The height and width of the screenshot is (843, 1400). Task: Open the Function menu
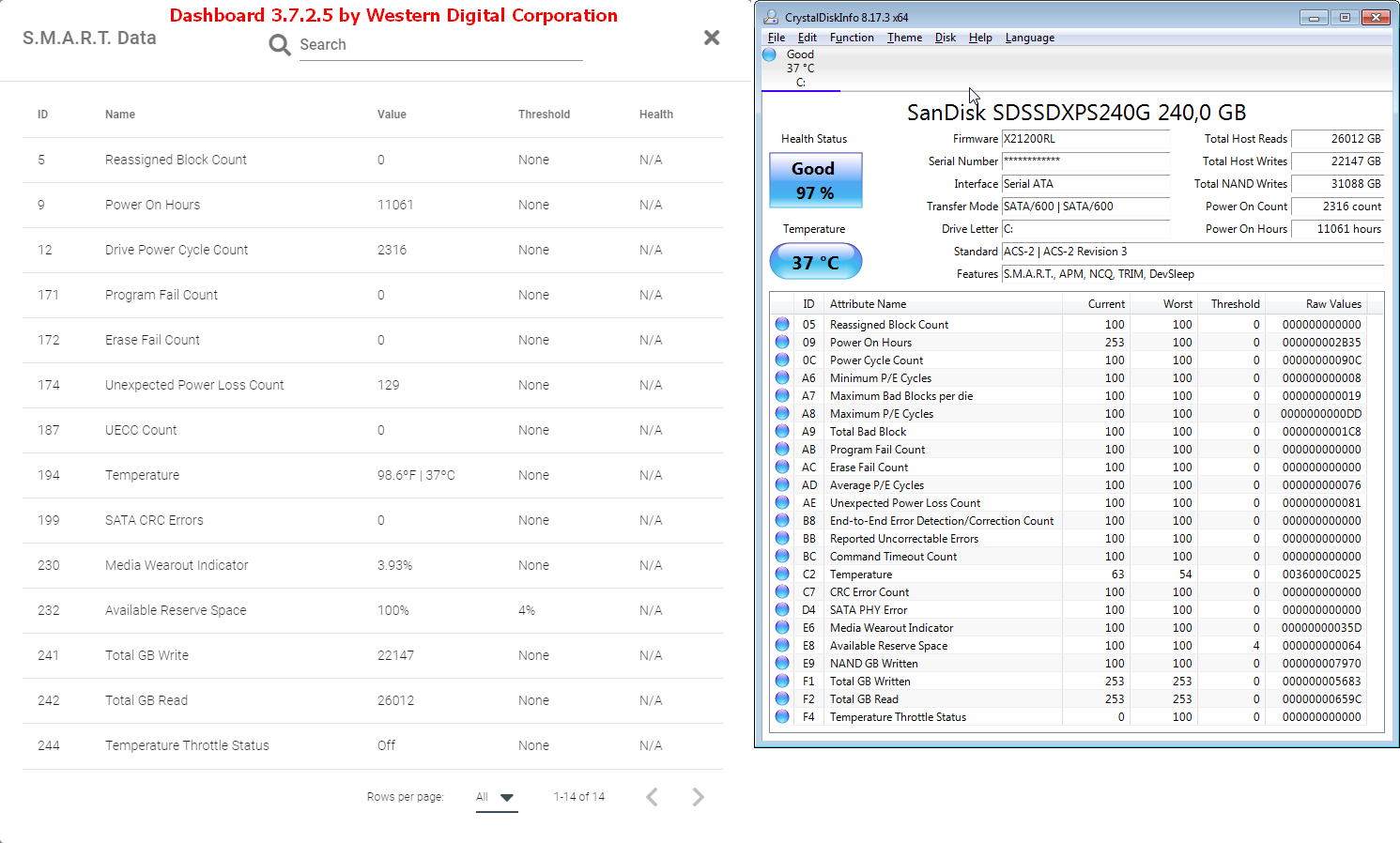[851, 38]
